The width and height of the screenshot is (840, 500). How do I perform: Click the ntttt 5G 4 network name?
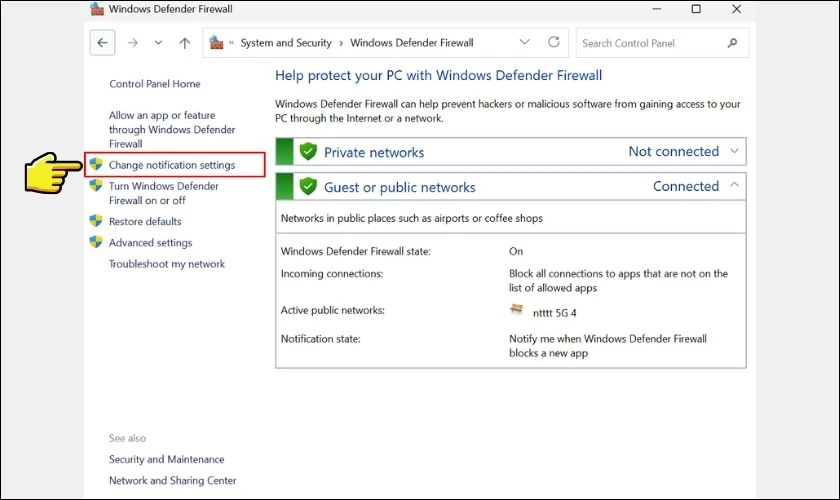coord(554,313)
